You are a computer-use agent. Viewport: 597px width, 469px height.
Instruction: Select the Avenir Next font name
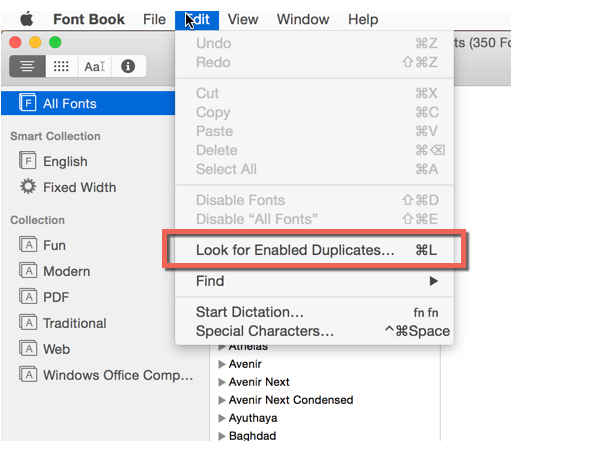(x=259, y=382)
